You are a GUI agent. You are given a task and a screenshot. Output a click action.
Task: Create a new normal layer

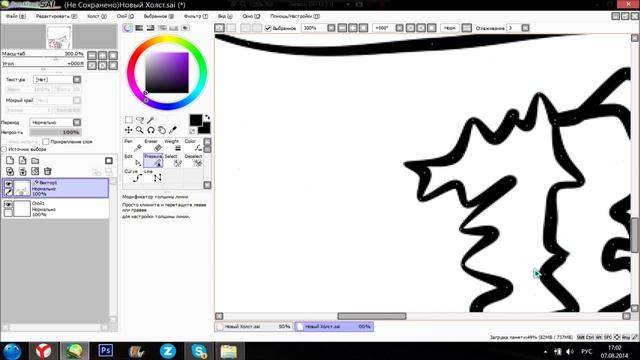[10, 160]
